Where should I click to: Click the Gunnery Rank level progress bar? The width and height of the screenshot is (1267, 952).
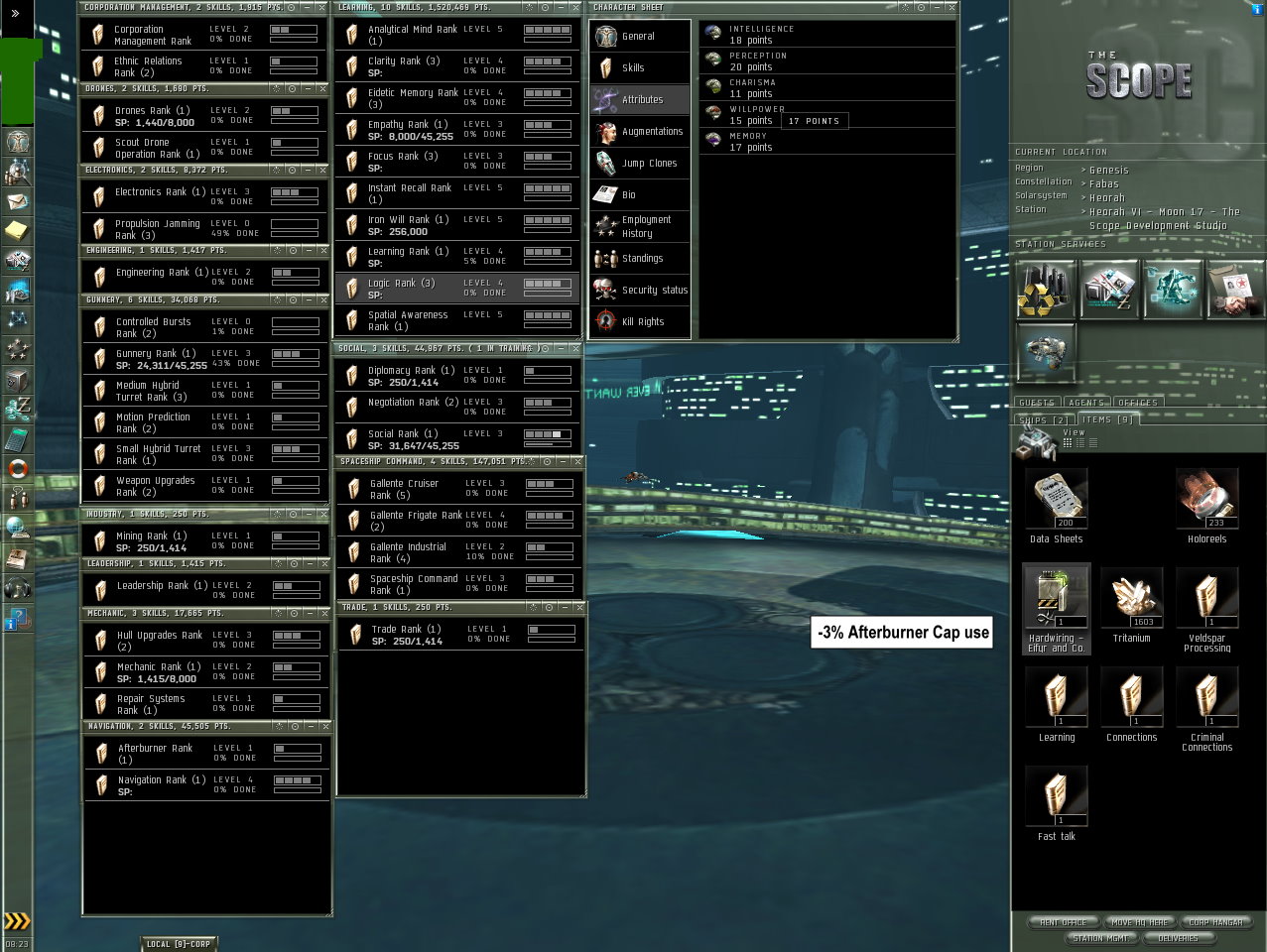pos(295,354)
